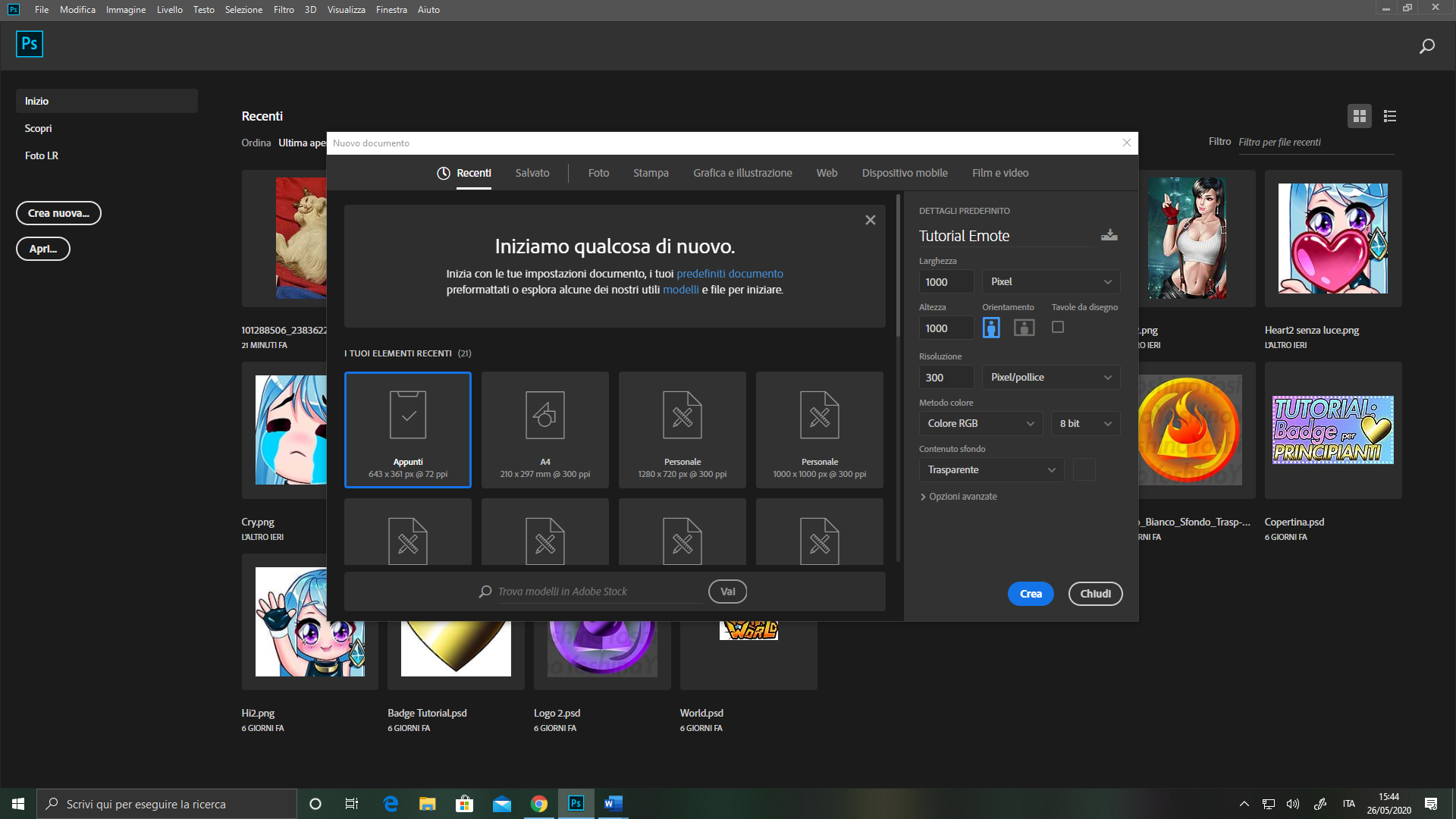Open Dispositivo mobile tab
The height and width of the screenshot is (819, 1456).
click(905, 173)
